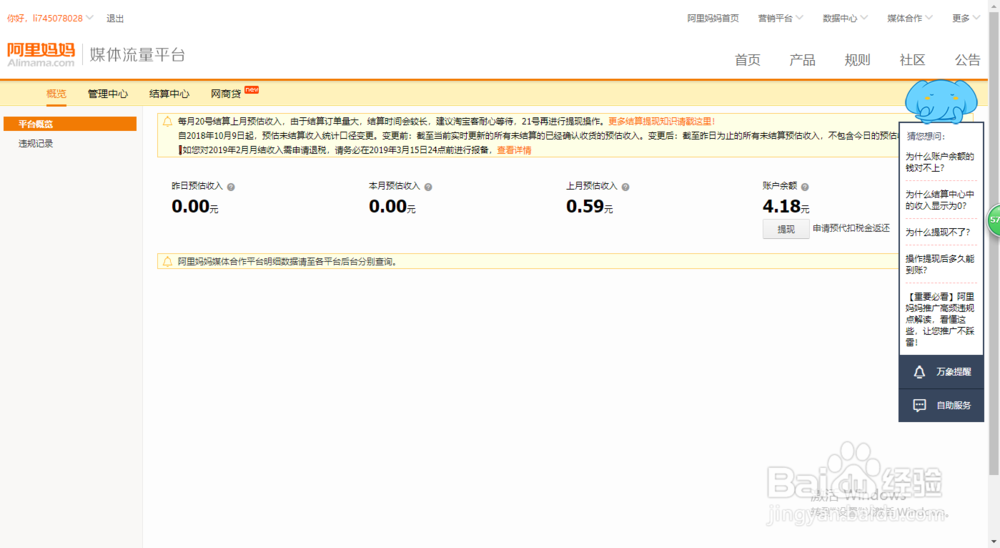This screenshot has width=1000, height=548.
Task: Click the bell icon beside 万象提醒
Action: click(x=919, y=372)
